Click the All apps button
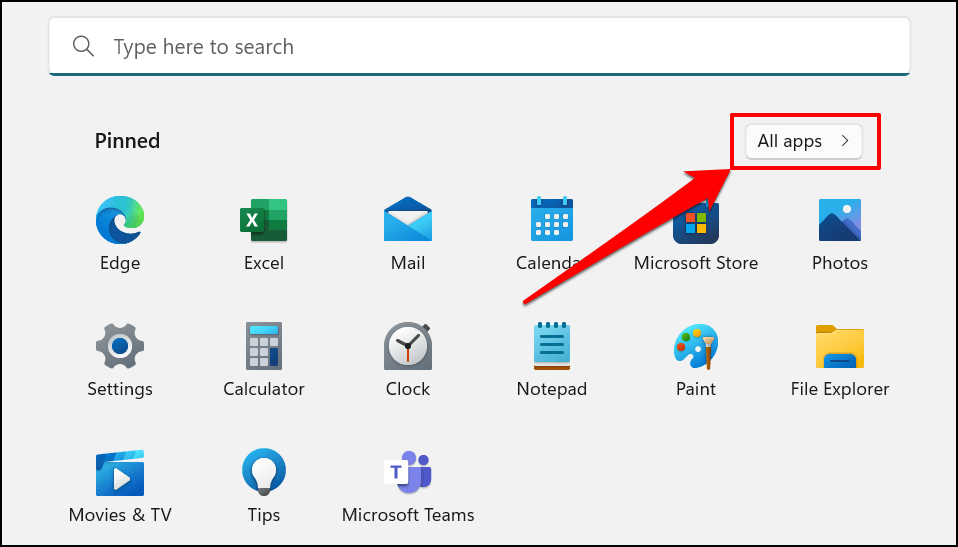This screenshot has width=958, height=547. pyautogui.click(x=803, y=141)
